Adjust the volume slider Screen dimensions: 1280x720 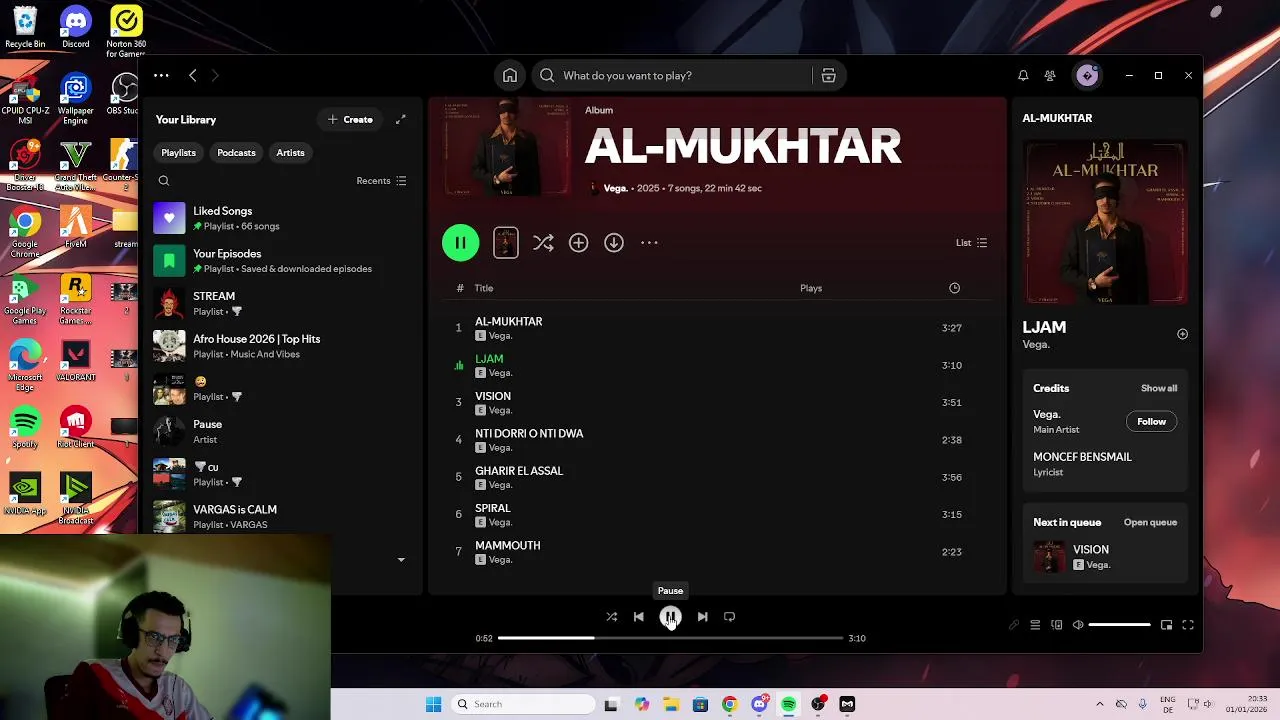click(x=1119, y=625)
